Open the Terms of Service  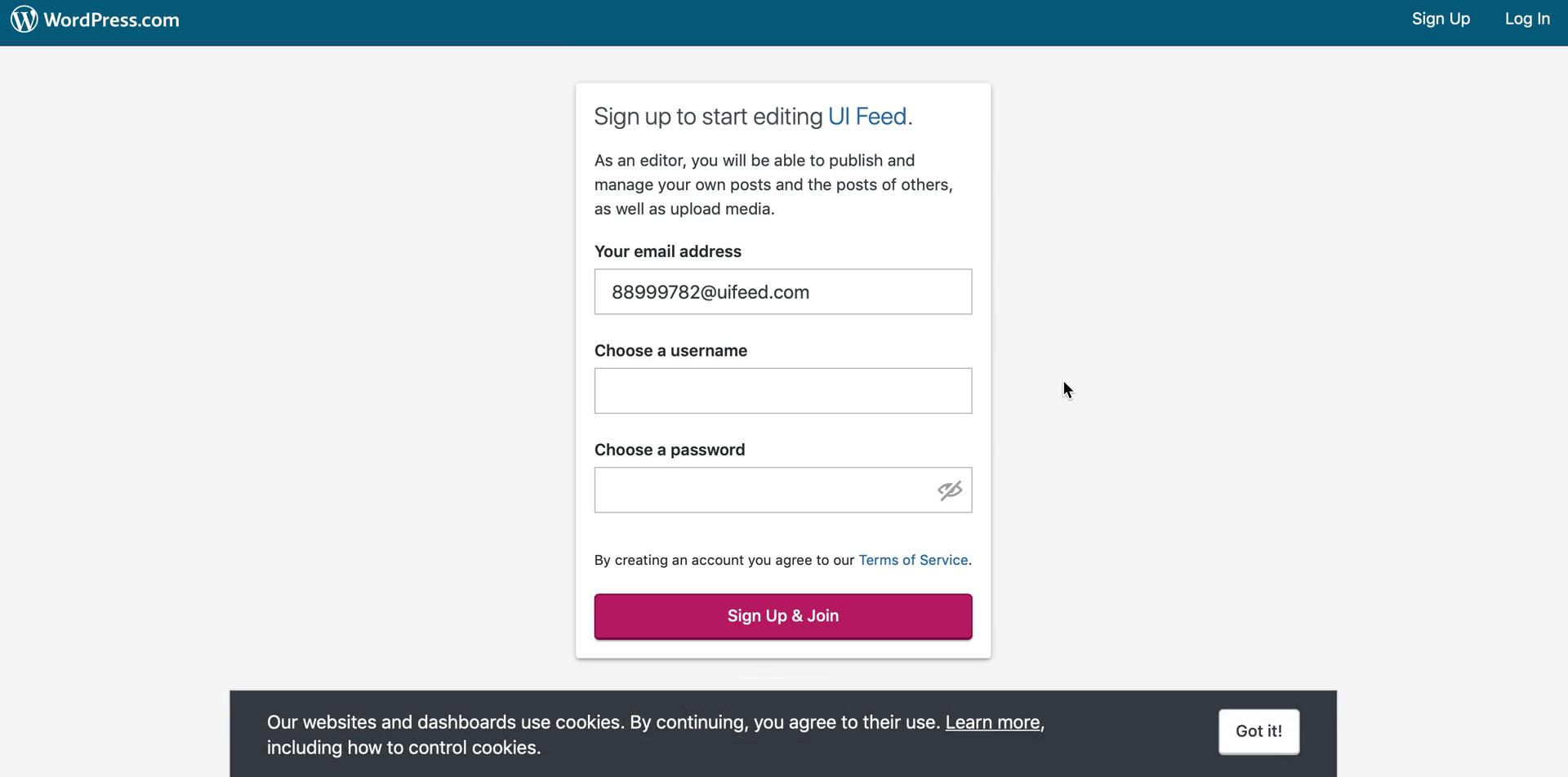pyautogui.click(x=912, y=560)
